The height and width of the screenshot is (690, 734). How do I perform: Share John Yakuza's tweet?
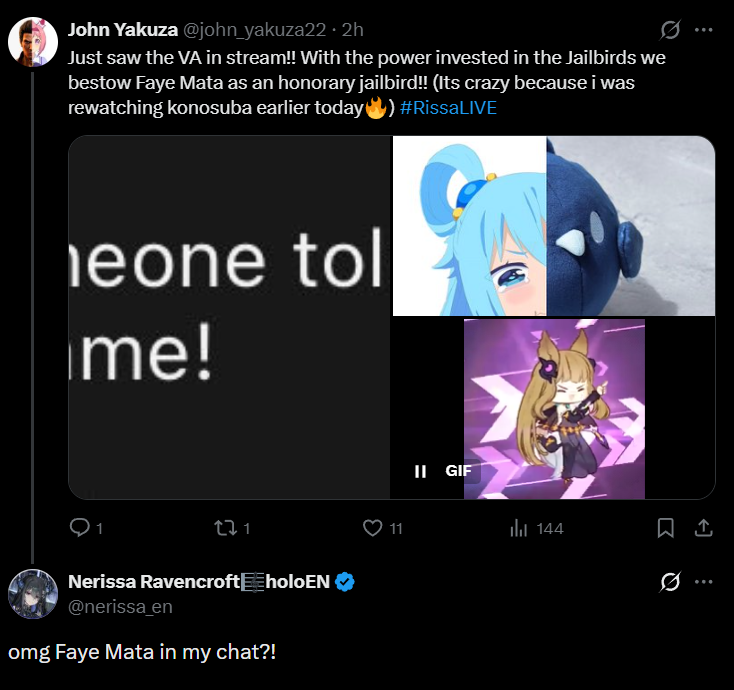coord(703,528)
